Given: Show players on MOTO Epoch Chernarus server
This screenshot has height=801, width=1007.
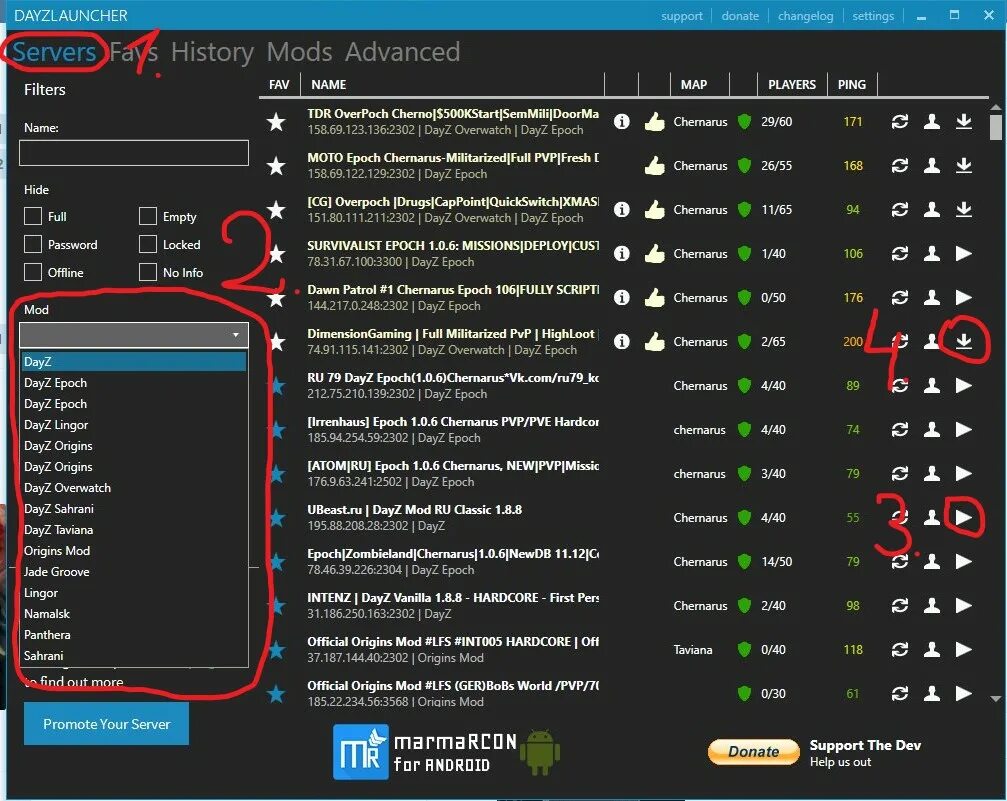Looking at the screenshot, I should tap(932, 166).
